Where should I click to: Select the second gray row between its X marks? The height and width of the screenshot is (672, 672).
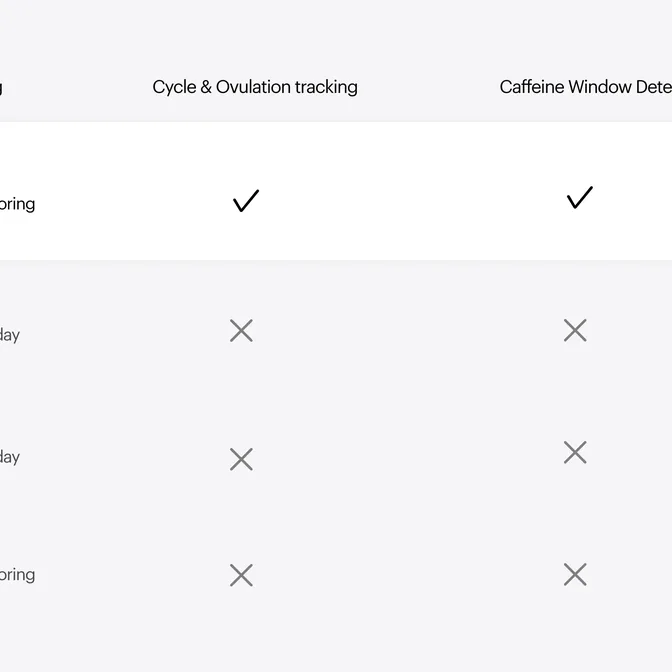coord(410,456)
